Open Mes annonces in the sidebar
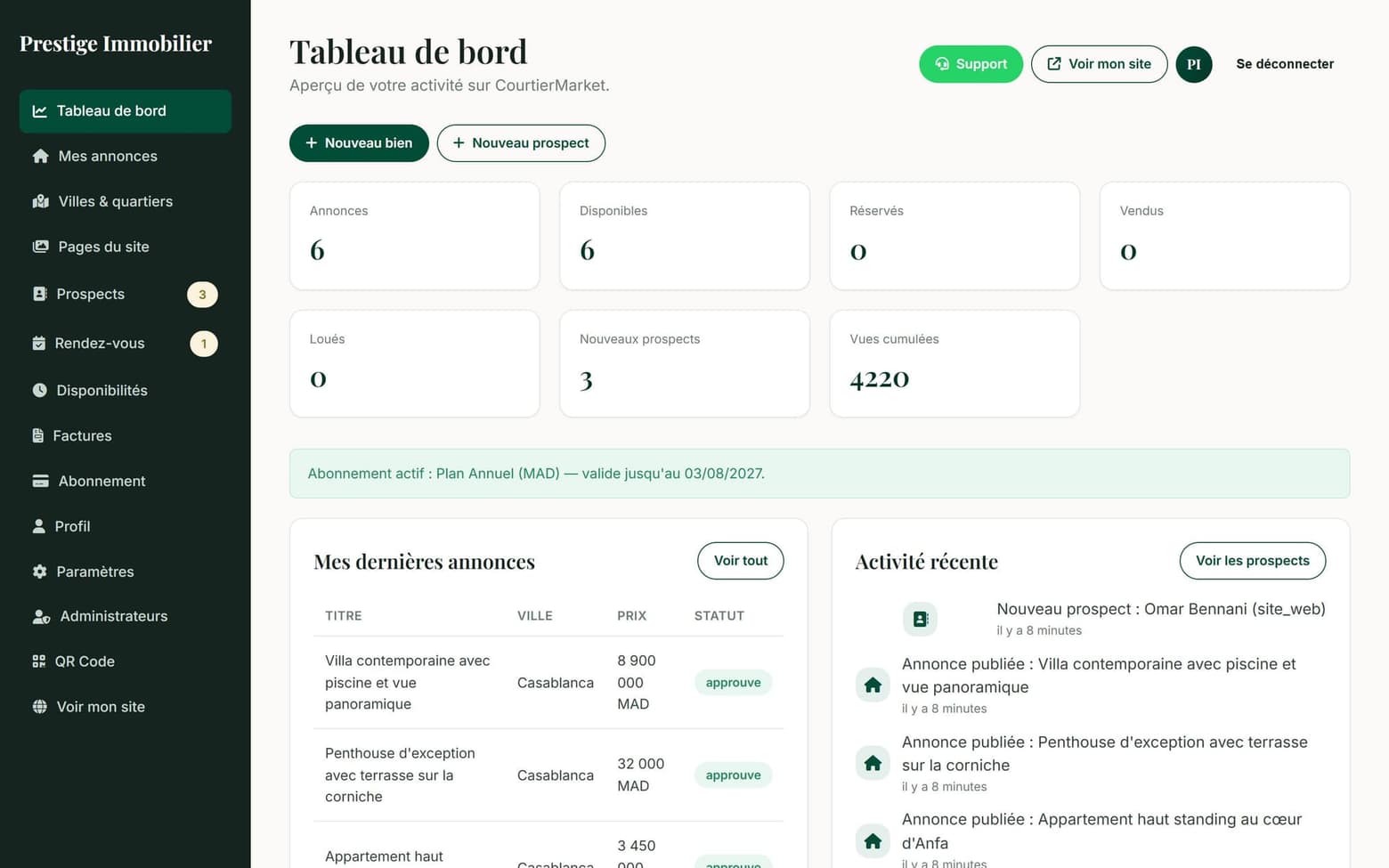The width and height of the screenshot is (1389, 868). (126, 157)
